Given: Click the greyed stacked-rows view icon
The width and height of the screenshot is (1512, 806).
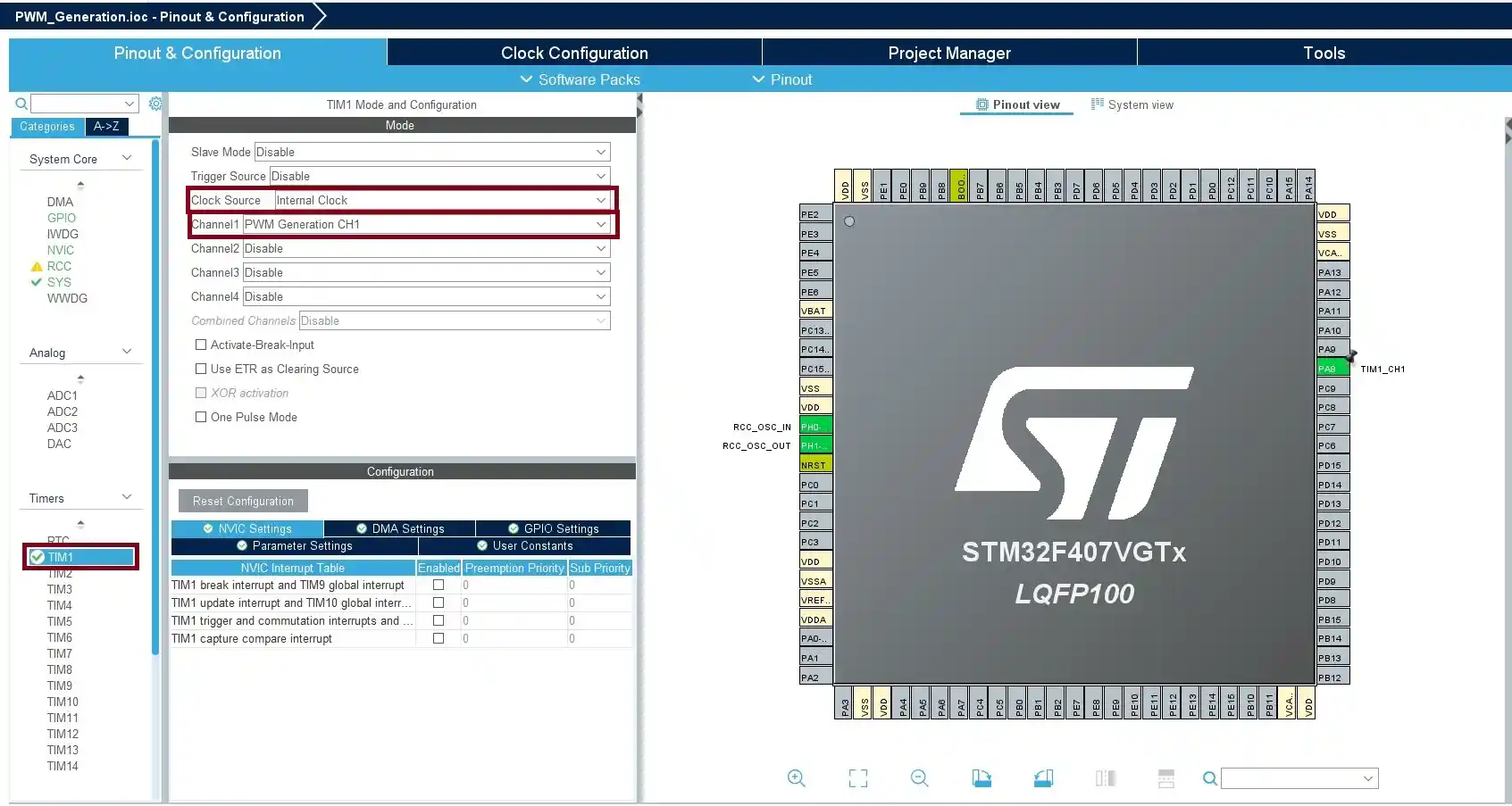Looking at the screenshot, I should tap(1166, 778).
